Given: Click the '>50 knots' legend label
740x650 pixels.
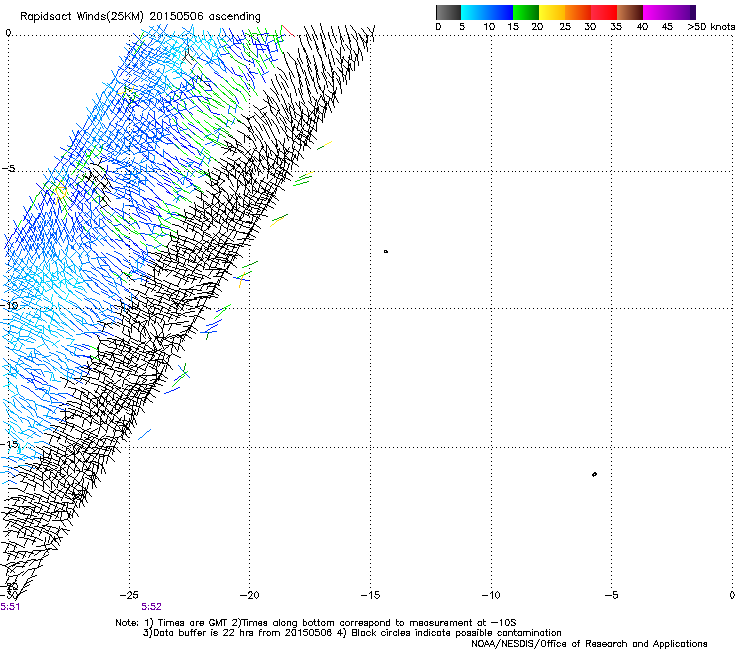Looking at the screenshot, I should click(x=711, y=27).
